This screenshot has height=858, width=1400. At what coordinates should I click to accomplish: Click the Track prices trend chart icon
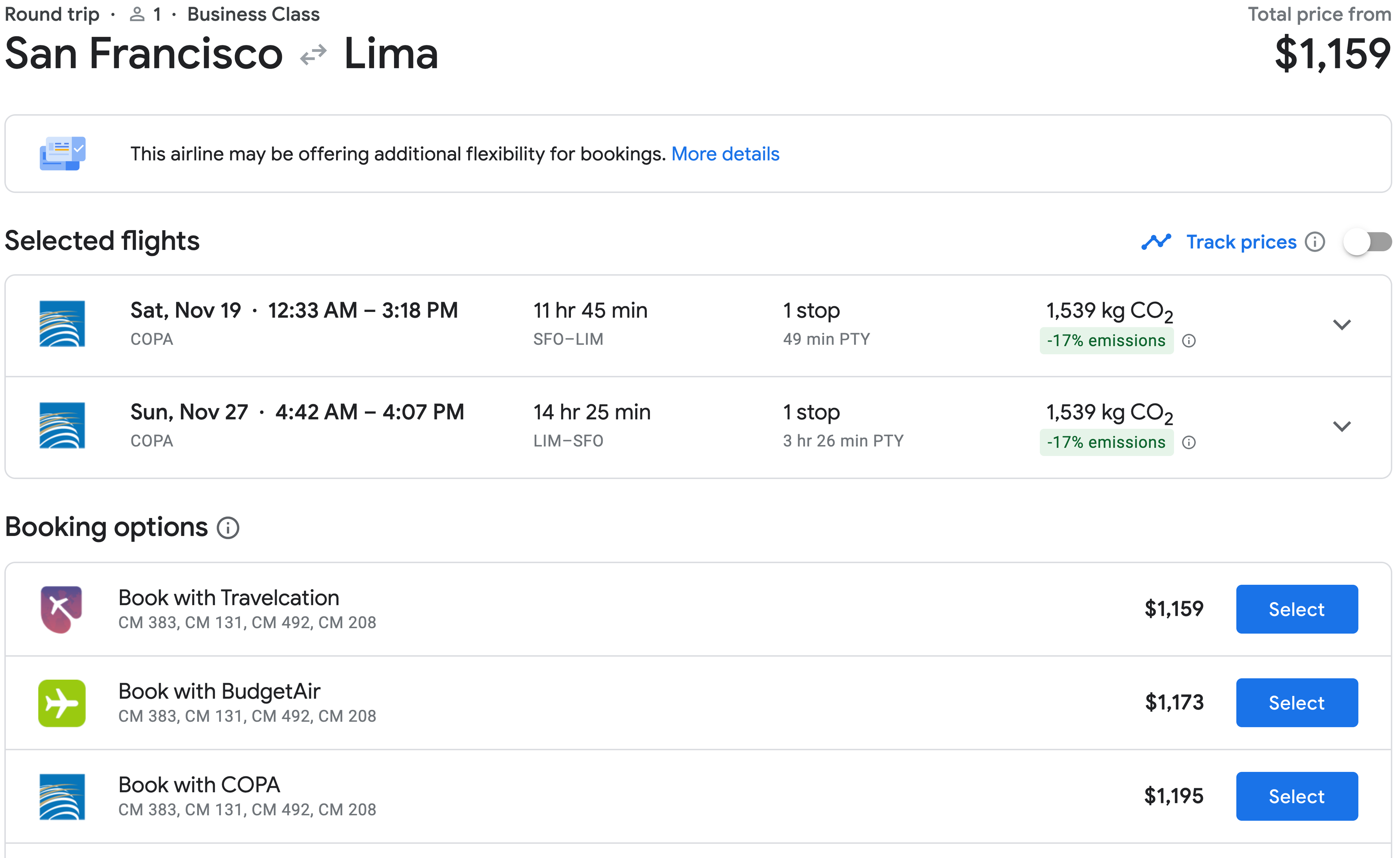pos(1156,242)
